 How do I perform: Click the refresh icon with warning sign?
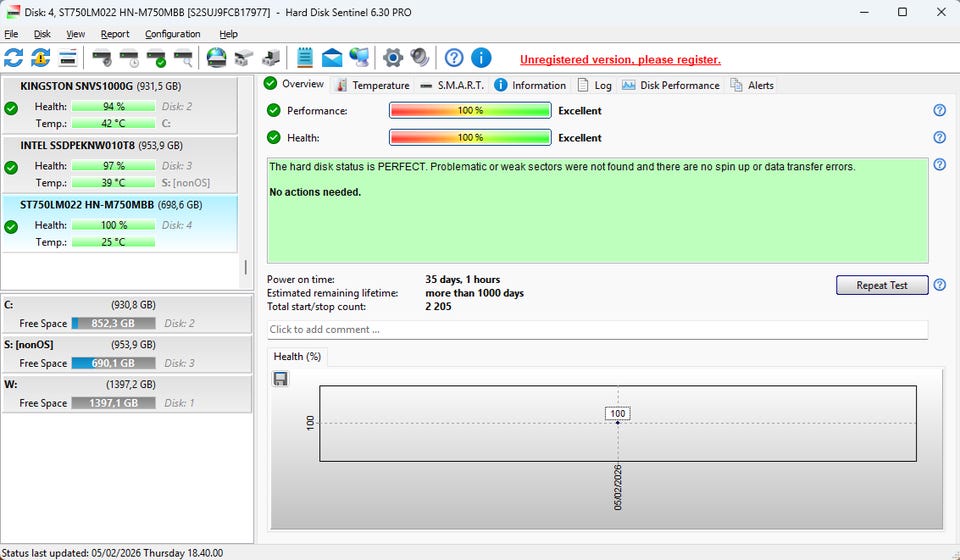pos(41,58)
